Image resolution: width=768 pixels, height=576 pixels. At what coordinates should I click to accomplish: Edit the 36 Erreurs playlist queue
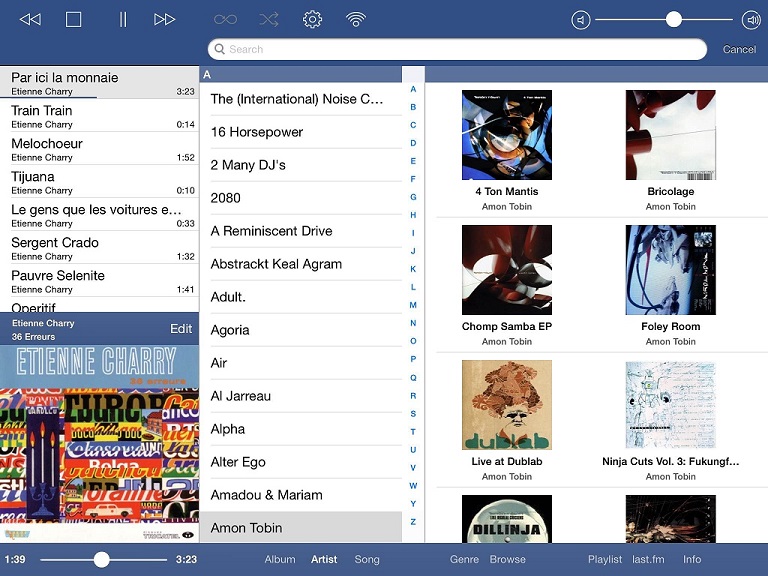point(181,329)
